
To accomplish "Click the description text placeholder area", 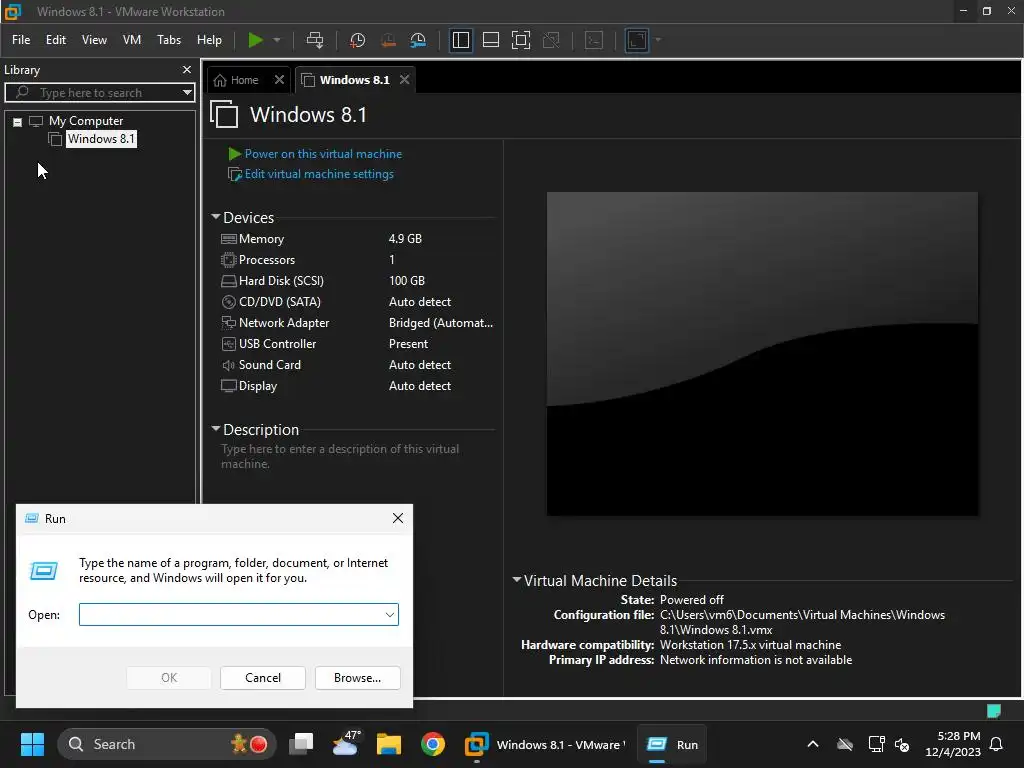I will [340, 456].
